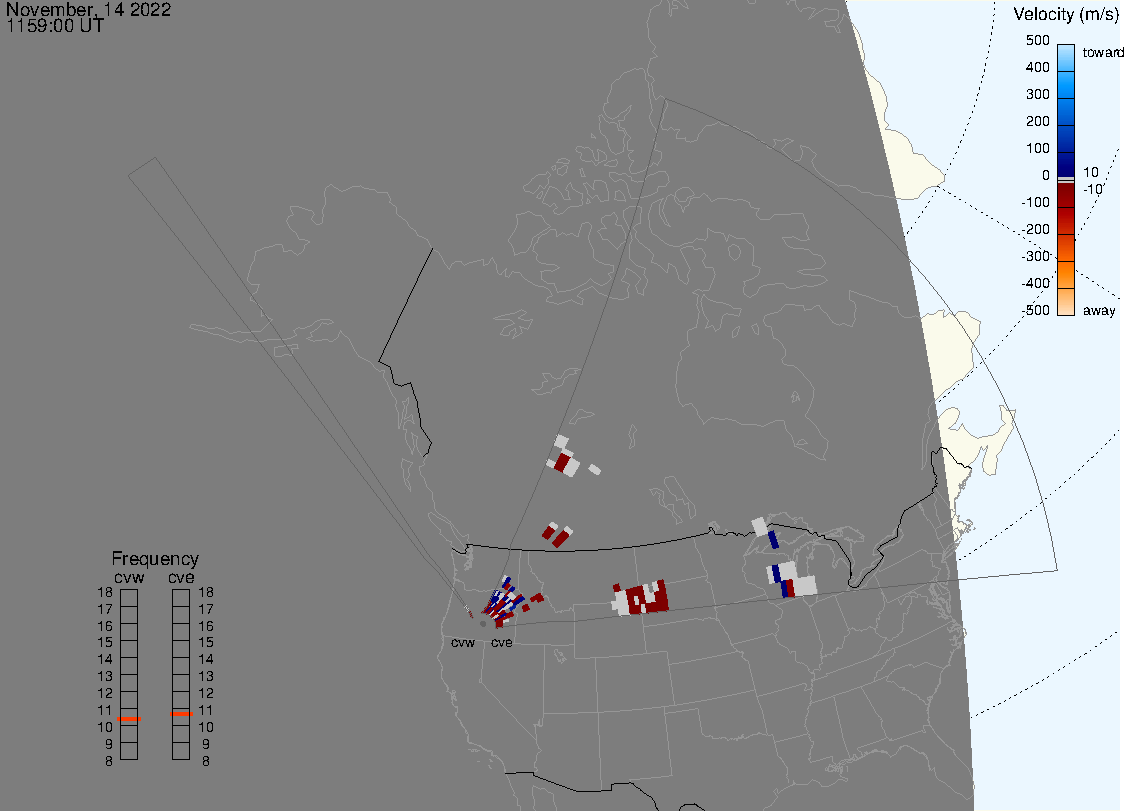Pick the 200–300 blue velocity swatch
This screenshot has height=811, width=1124.
pyautogui.click(x=1066, y=112)
